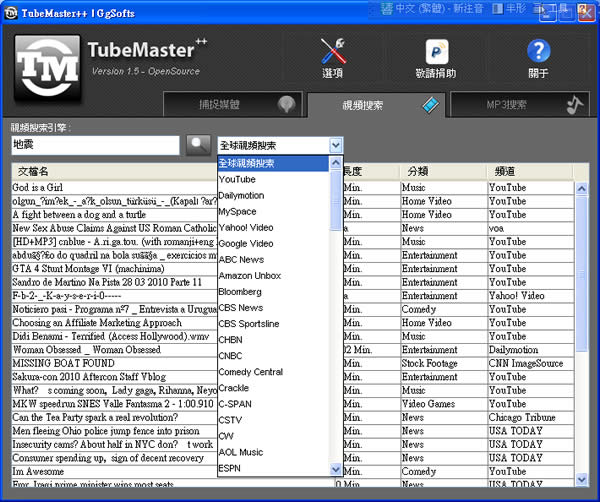Click the results table scrollbar thumb
Screen dimensions: 600x502
[582, 274]
